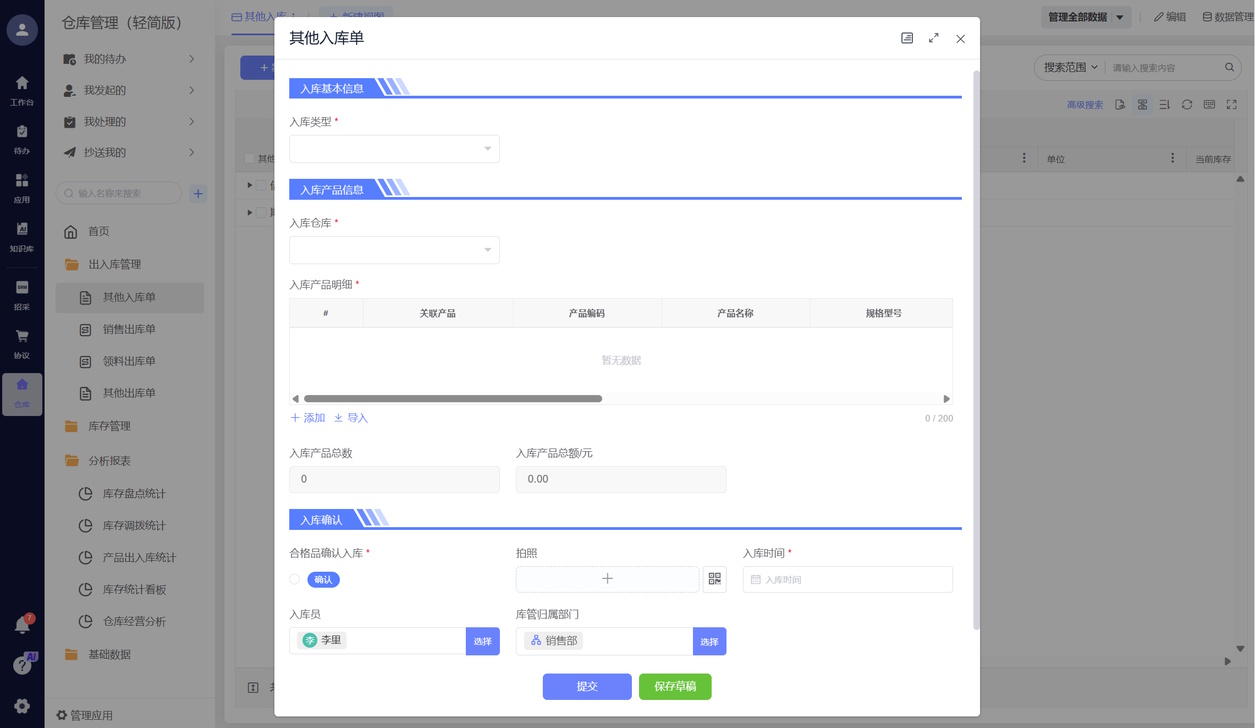Open 销售出库单 in the sidebar menu
This screenshot has width=1255, height=728.
129,329
